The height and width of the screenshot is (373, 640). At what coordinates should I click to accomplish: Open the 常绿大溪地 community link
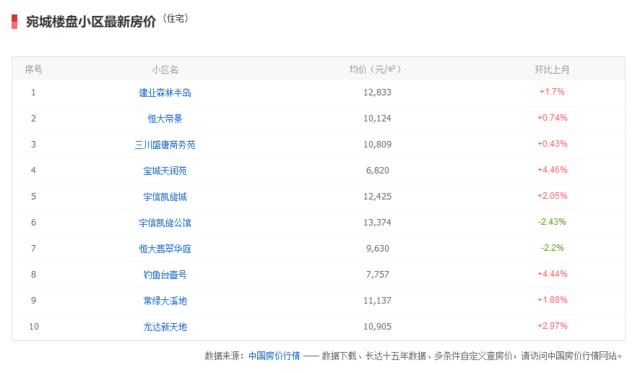tap(165, 301)
